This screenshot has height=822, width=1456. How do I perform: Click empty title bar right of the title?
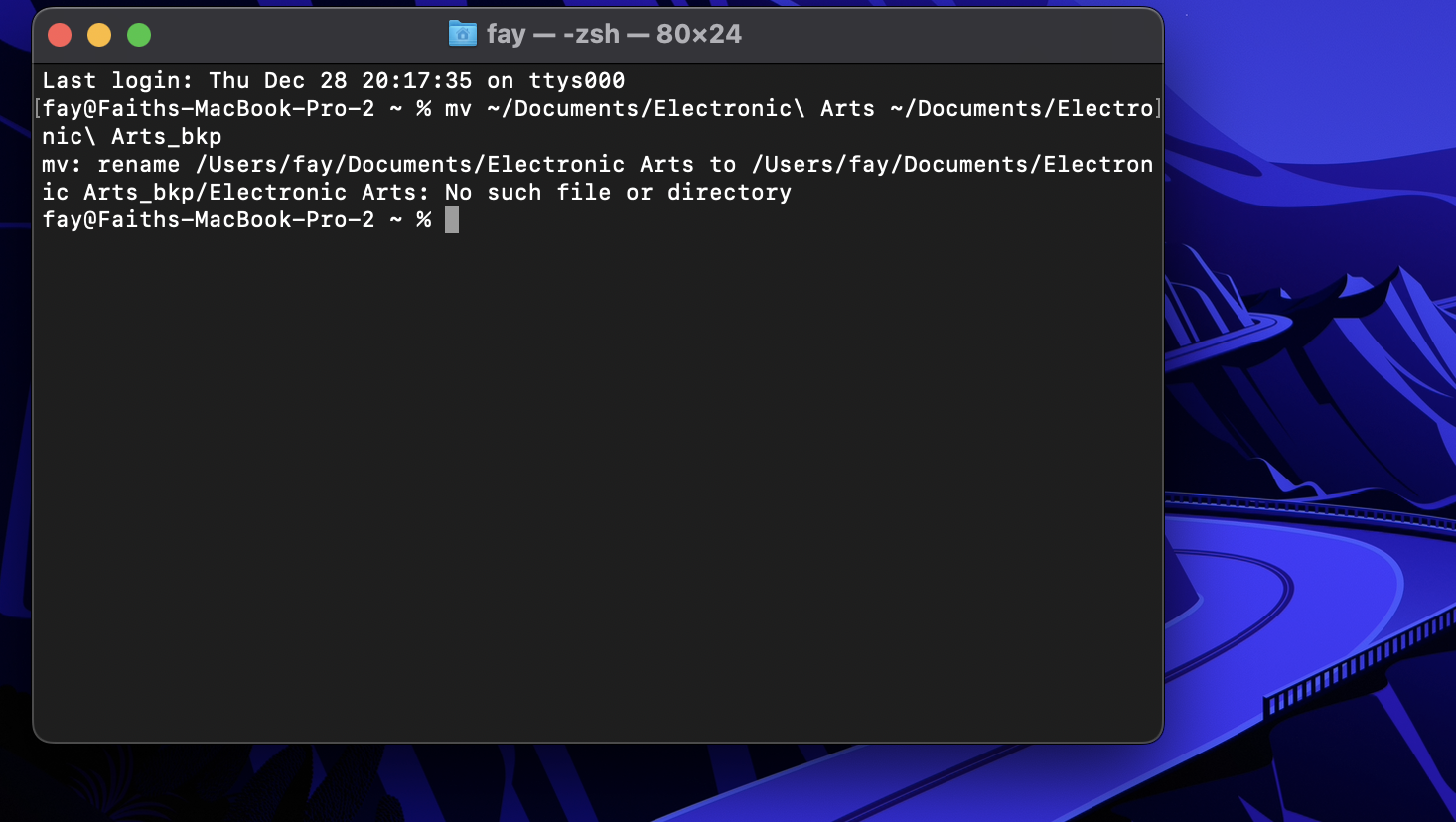944,35
